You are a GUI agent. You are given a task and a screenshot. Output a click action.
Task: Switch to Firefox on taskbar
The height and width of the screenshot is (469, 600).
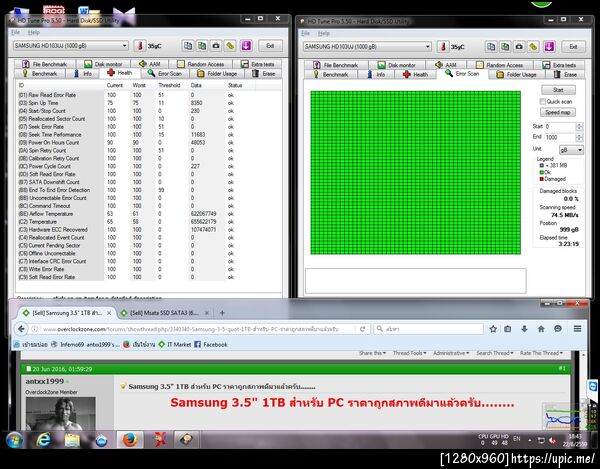coord(130,440)
